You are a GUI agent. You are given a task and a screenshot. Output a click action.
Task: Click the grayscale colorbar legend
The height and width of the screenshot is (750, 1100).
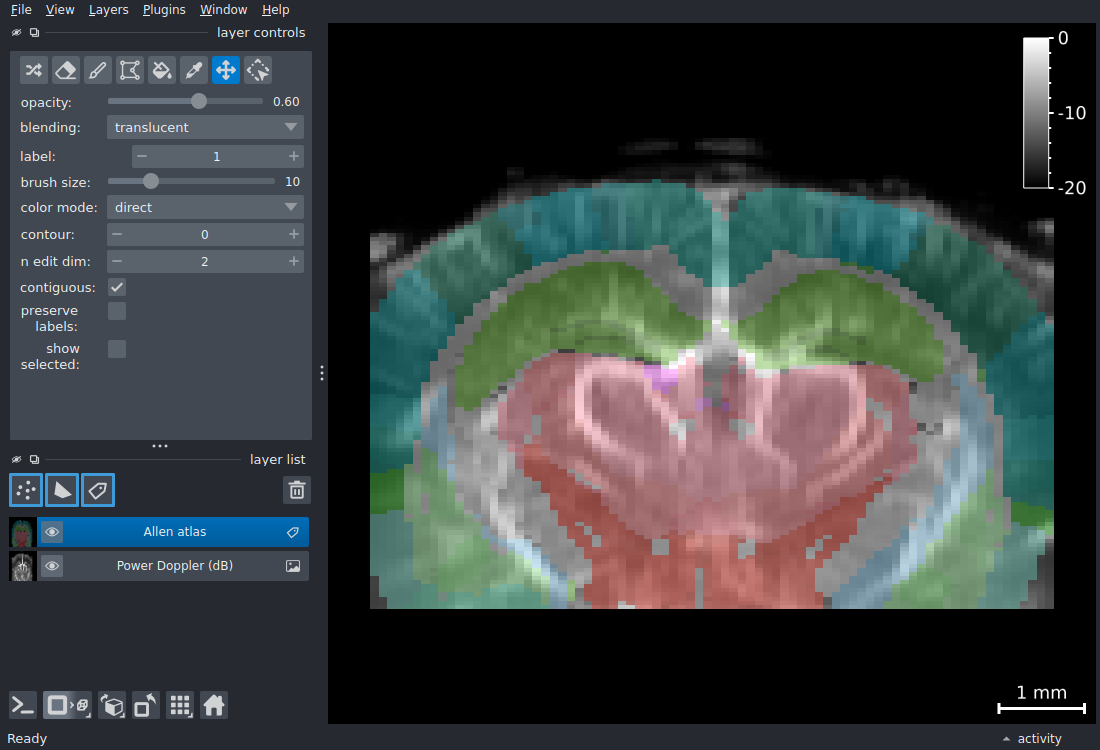[x=1036, y=113]
